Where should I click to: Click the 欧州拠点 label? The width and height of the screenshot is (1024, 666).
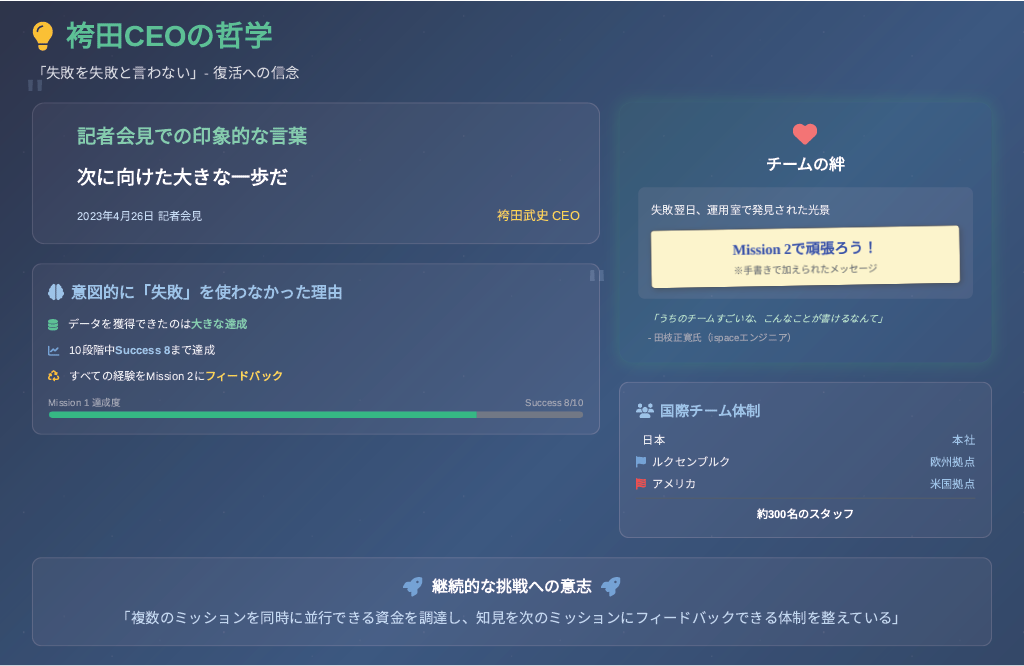[x=952, y=462]
